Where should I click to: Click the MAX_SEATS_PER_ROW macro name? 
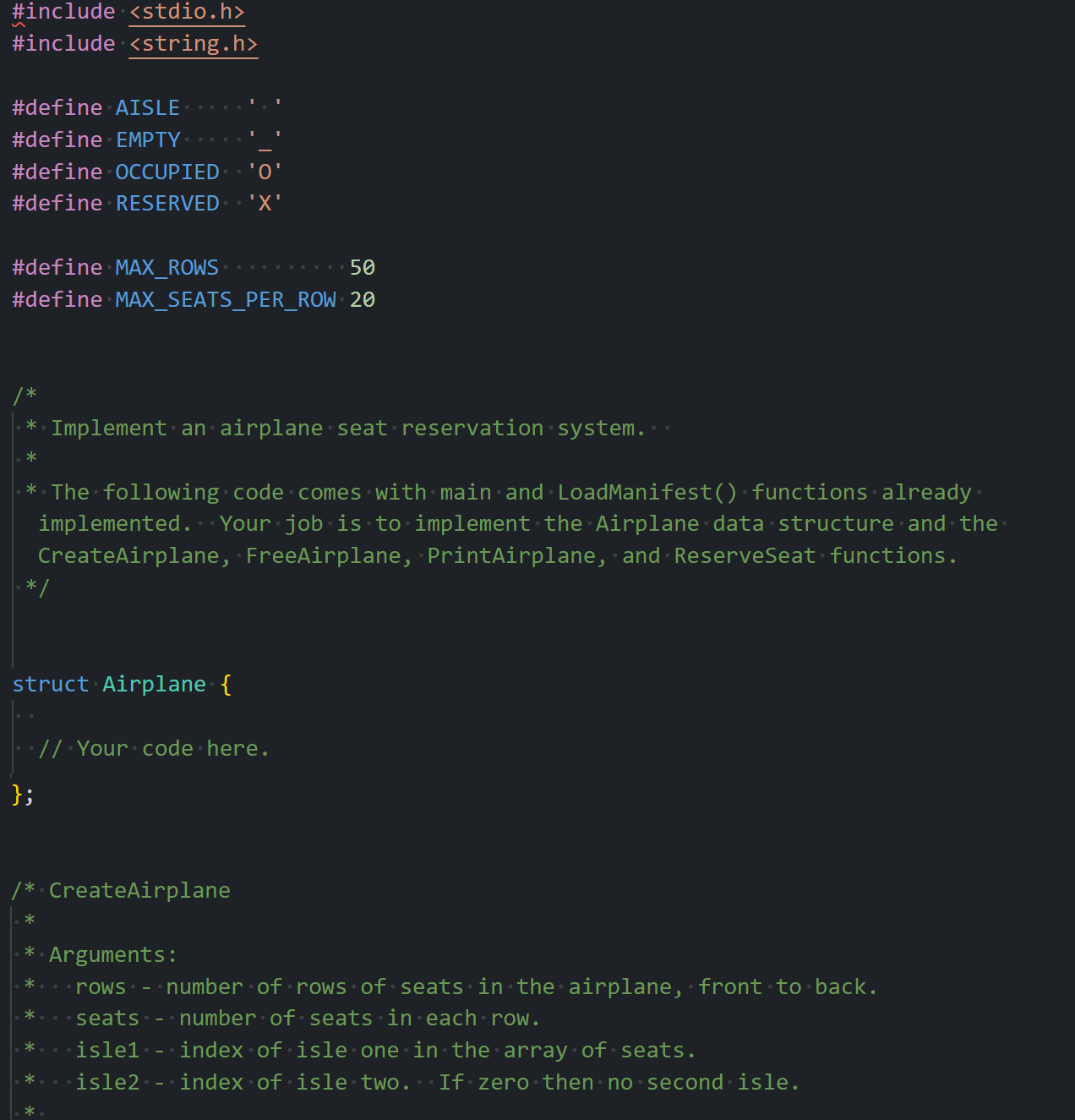point(226,300)
